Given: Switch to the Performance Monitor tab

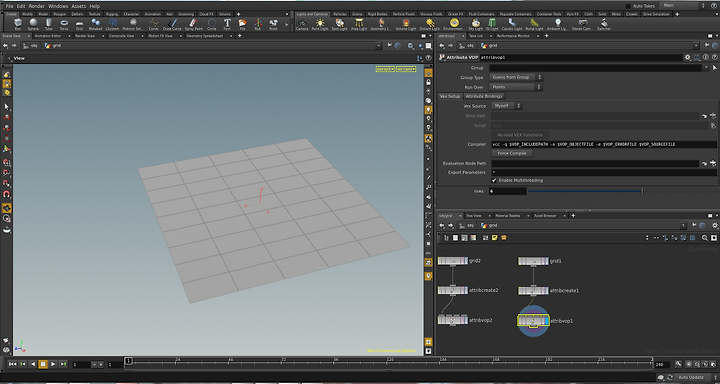Looking at the screenshot, I should coord(513,35).
